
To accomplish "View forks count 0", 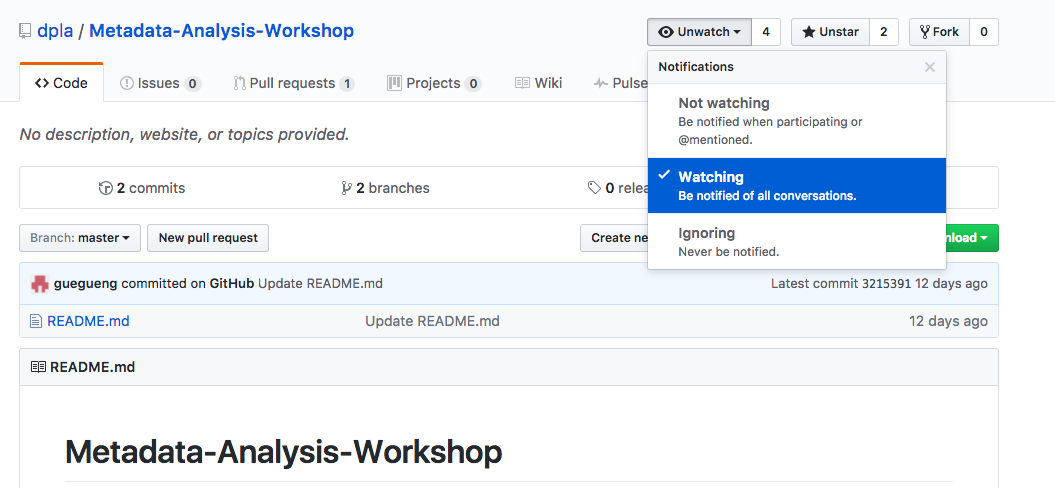I will (x=984, y=32).
